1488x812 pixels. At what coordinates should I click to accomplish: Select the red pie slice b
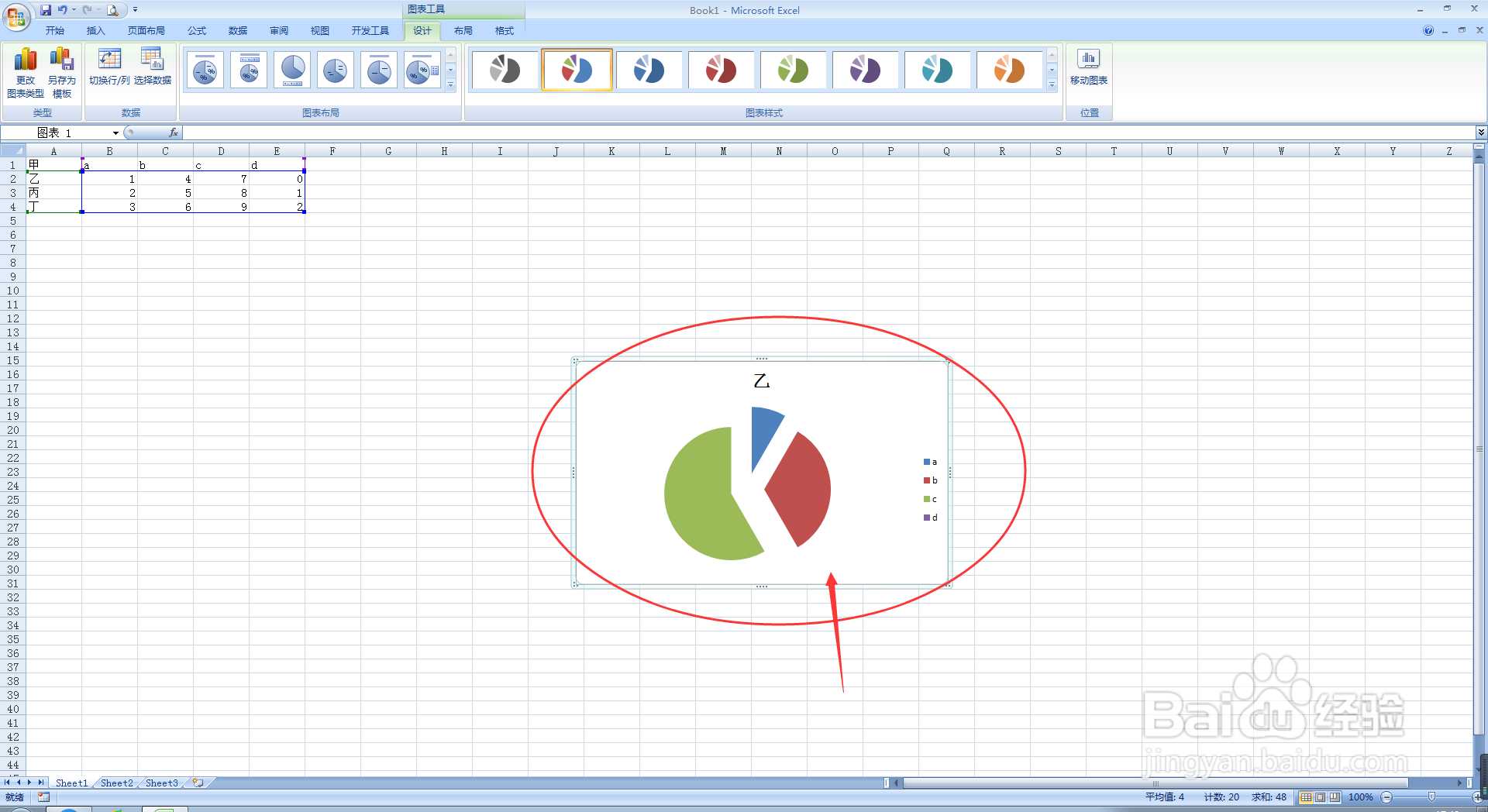pyautogui.click(x=802, y=490)
